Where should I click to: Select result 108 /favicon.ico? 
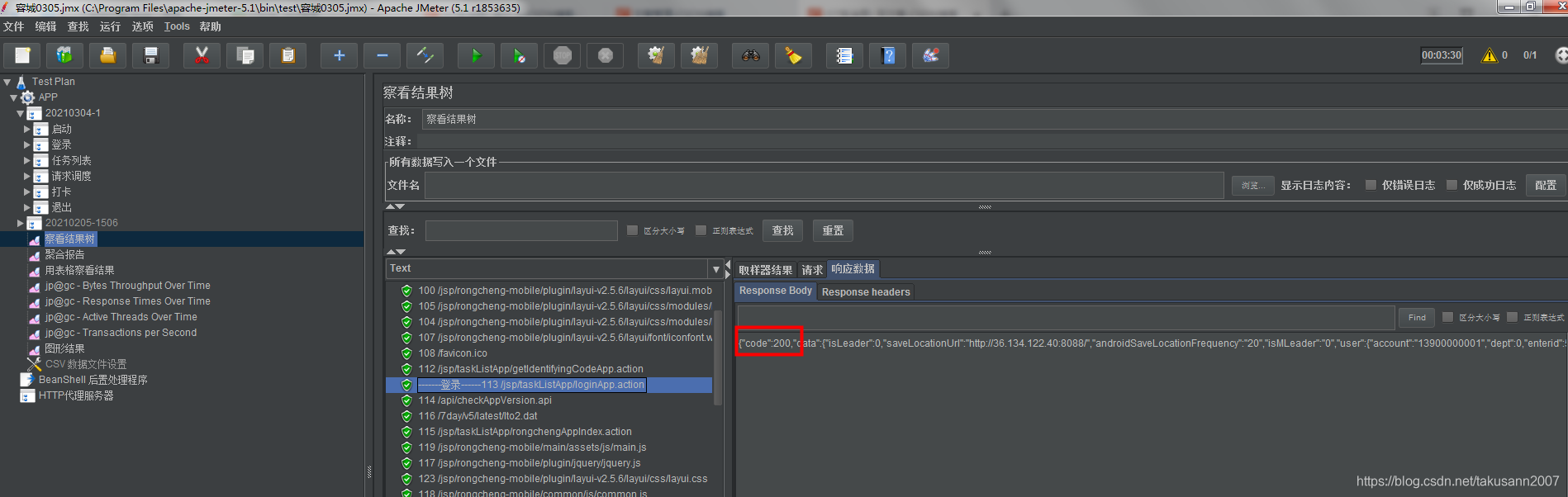[453, 353]
